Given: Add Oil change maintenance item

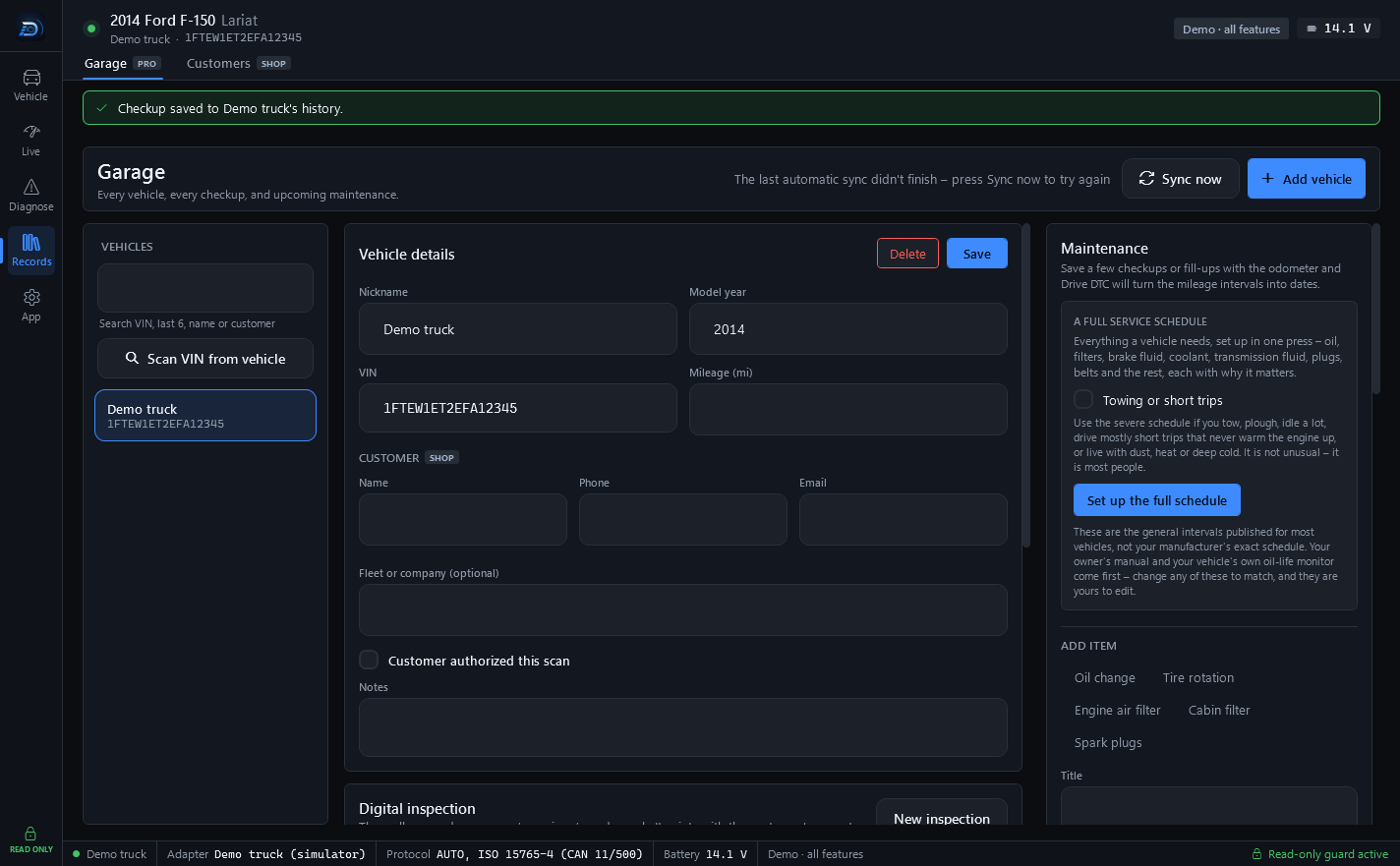Looking at the screenshot, I should tap(1105, 678).
